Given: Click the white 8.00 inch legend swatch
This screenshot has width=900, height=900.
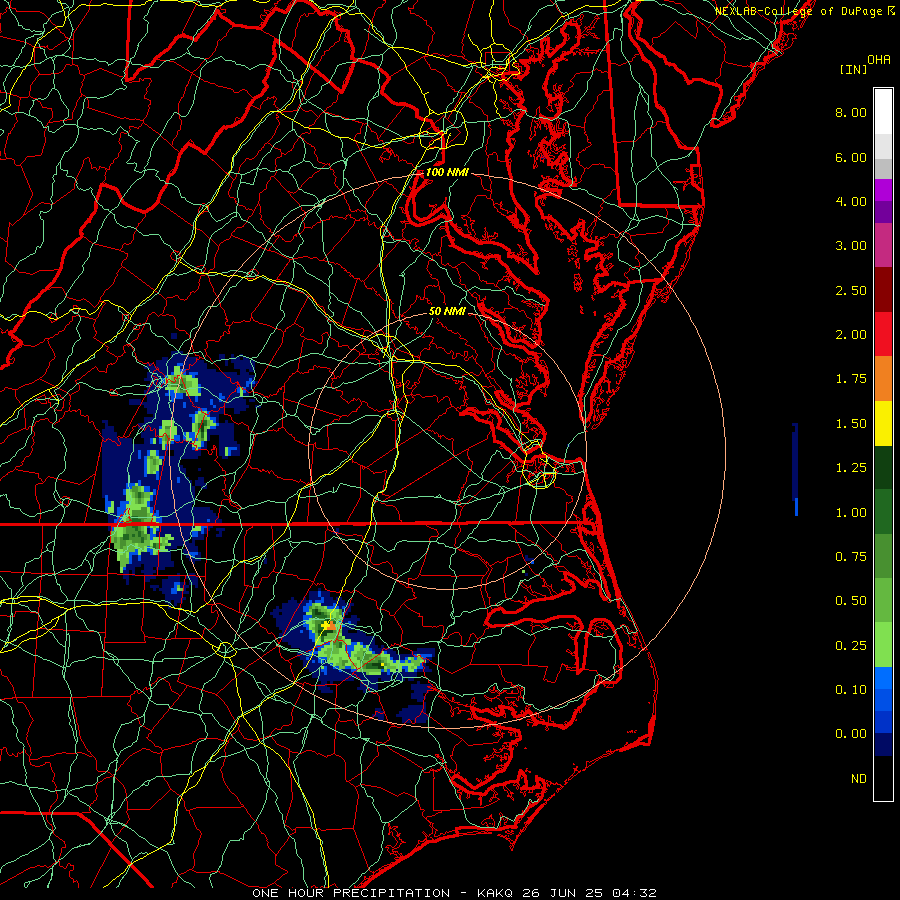Looking at the screenshot, I should (x=883, y=112).
